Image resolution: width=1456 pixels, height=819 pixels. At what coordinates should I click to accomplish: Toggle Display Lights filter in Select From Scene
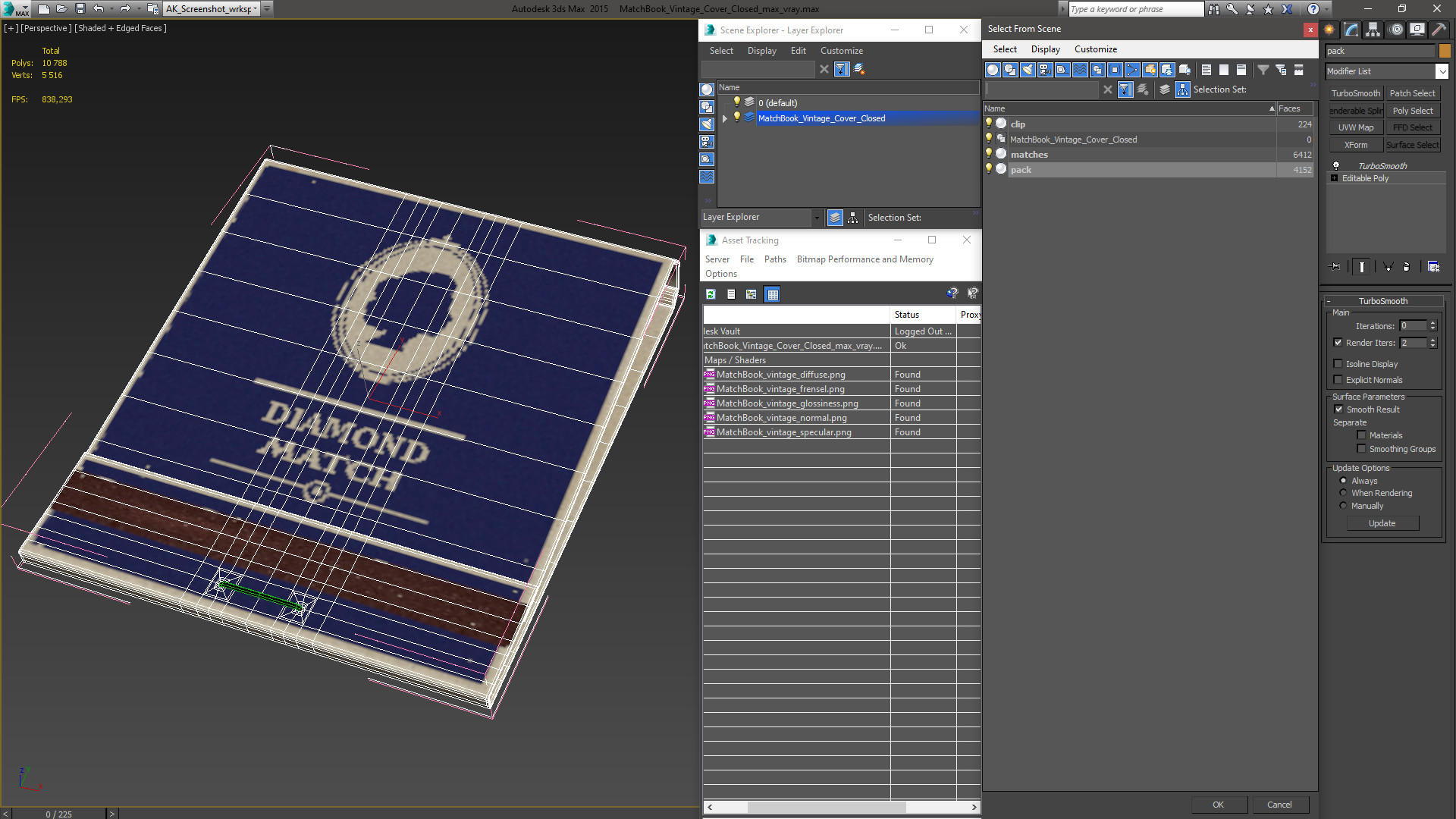1028,70
